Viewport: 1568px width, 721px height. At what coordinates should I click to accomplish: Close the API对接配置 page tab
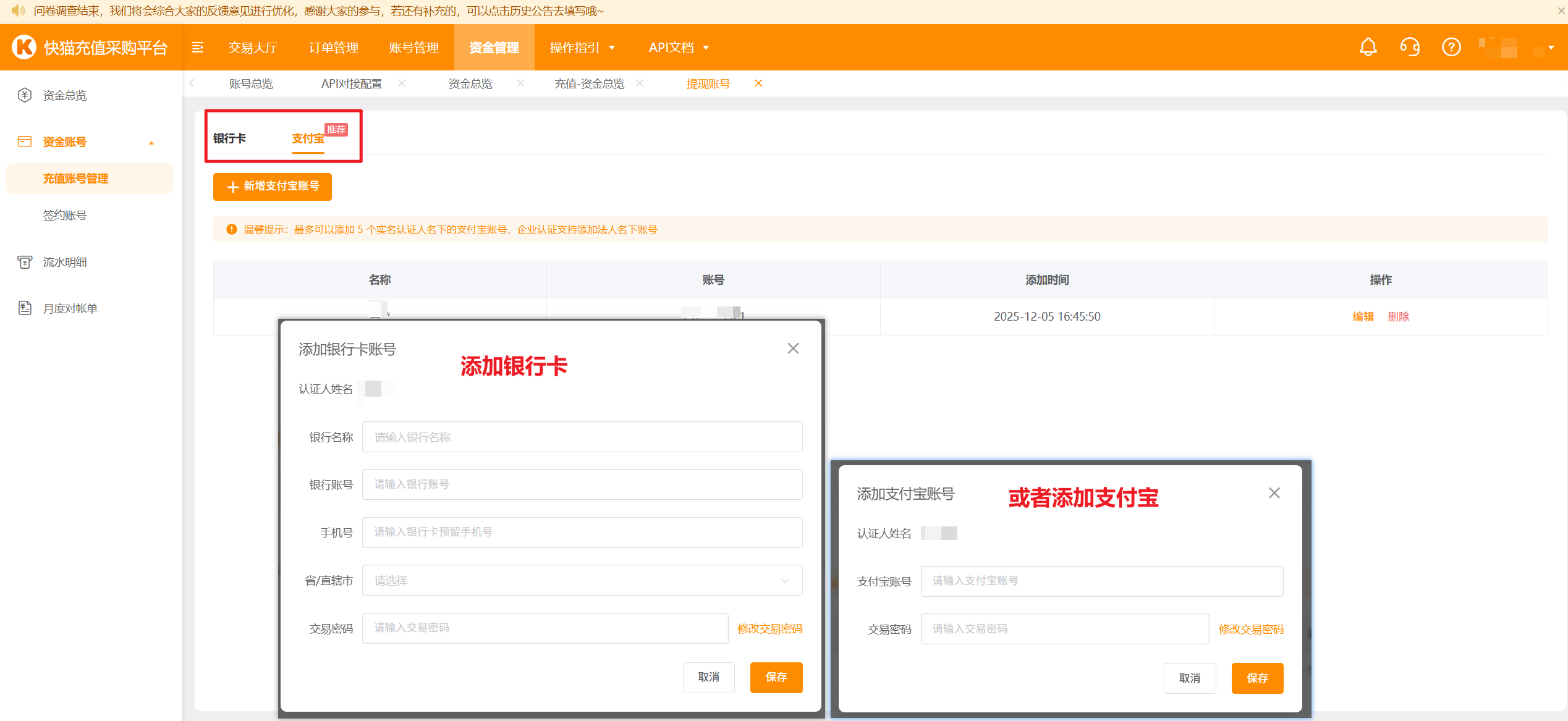tap(402, 83)
